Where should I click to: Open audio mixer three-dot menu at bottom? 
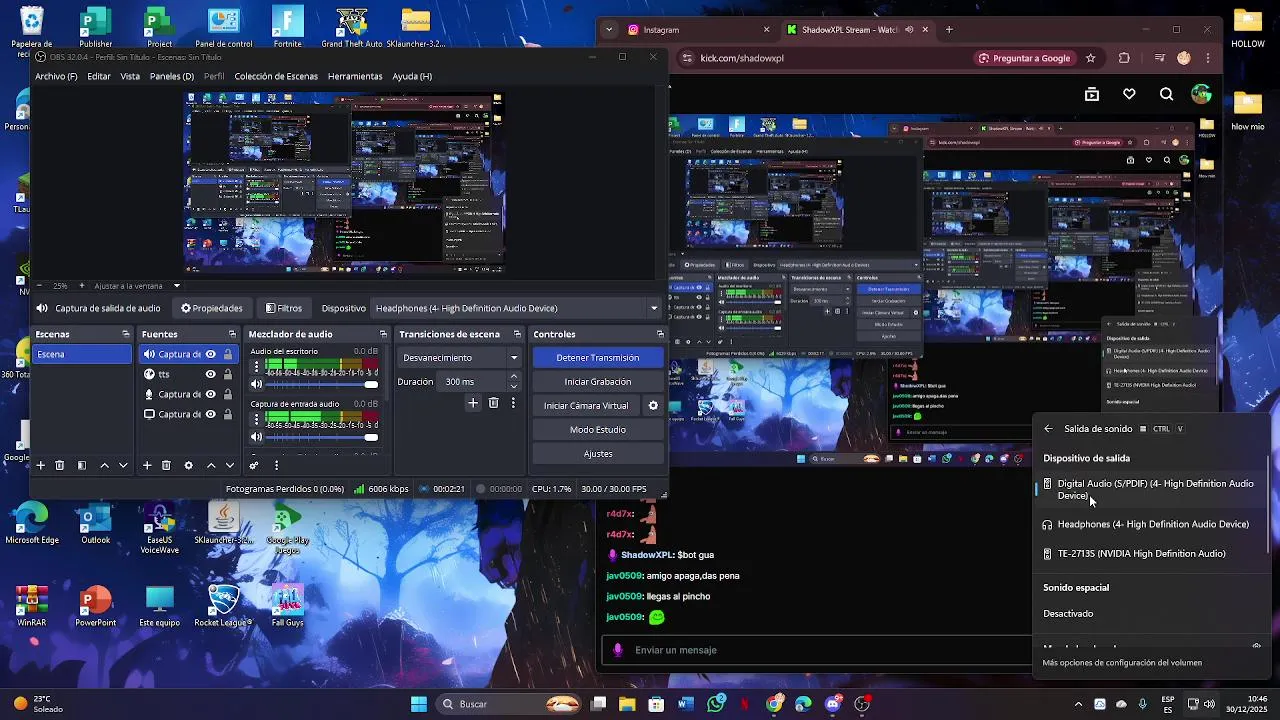pos(276,465)
